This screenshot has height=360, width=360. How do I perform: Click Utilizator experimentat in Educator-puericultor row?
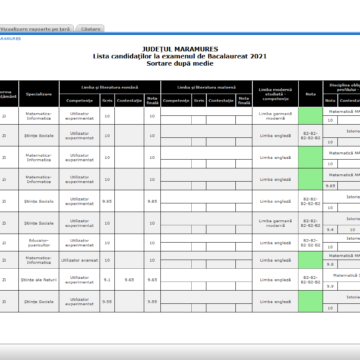click(x=79, y=243)
